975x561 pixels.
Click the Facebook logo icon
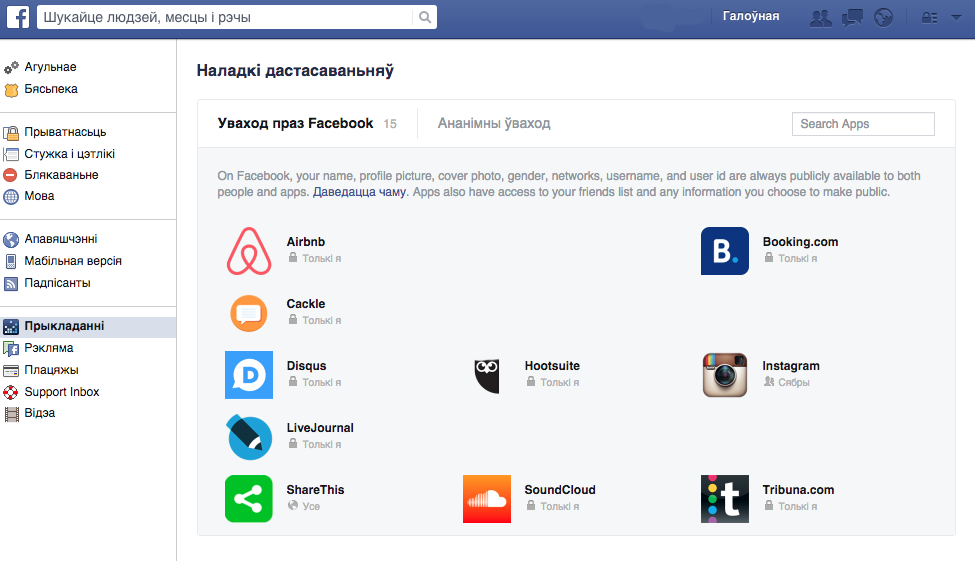18,17
